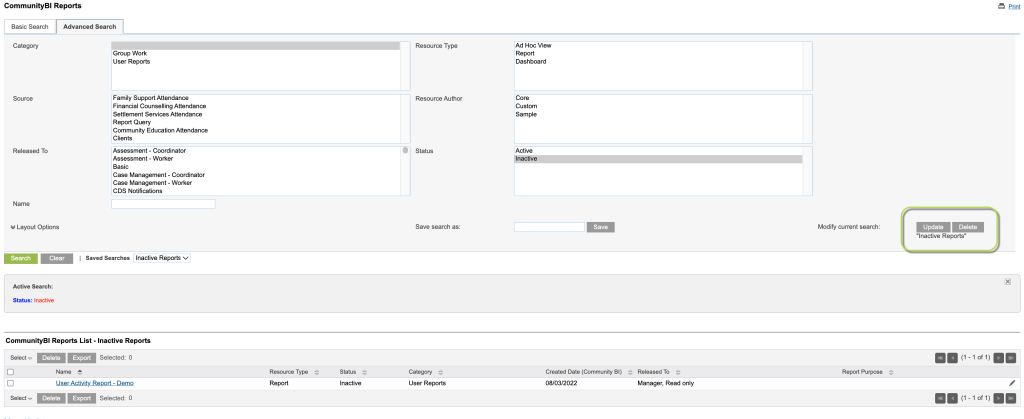Click Delete under Modify current search

(967, 227)
